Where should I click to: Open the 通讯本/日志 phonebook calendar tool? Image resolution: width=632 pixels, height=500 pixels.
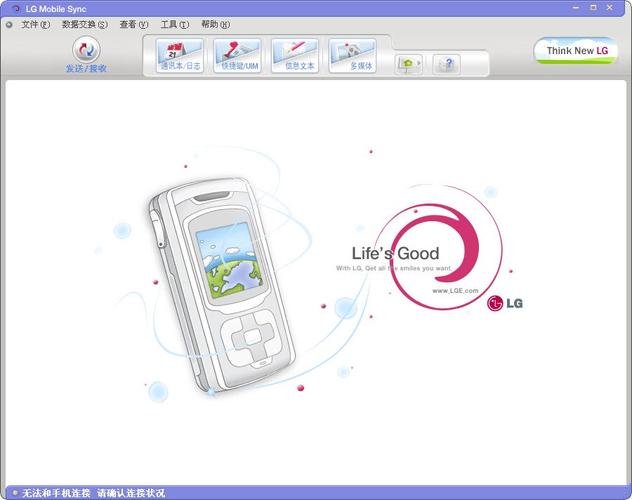[180, 56]
